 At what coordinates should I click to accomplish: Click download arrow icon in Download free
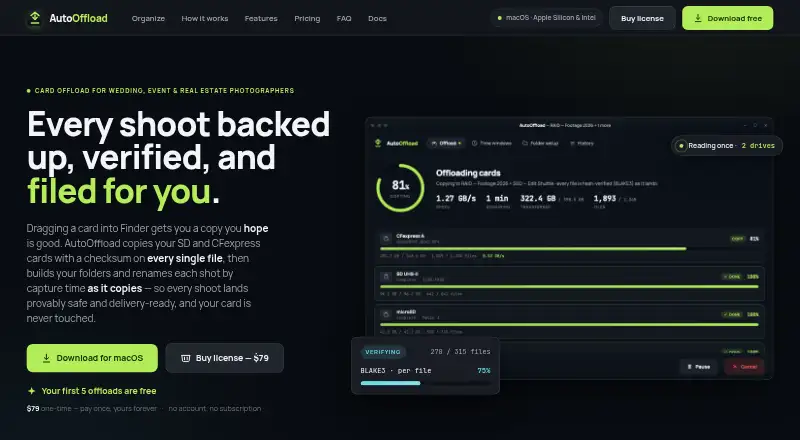point(697,18)
